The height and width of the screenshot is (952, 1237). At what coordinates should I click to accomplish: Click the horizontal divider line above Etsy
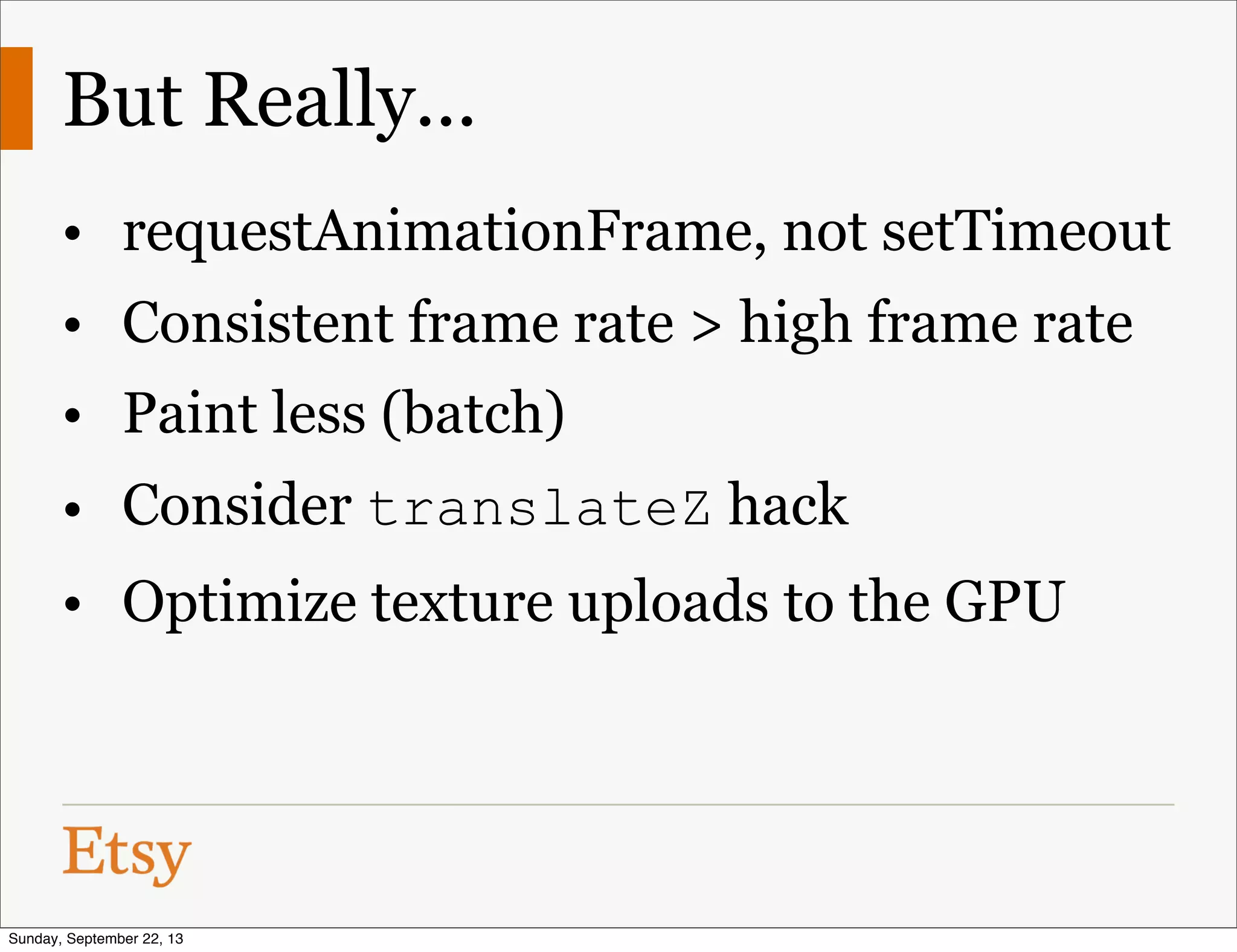click(618, 805)
